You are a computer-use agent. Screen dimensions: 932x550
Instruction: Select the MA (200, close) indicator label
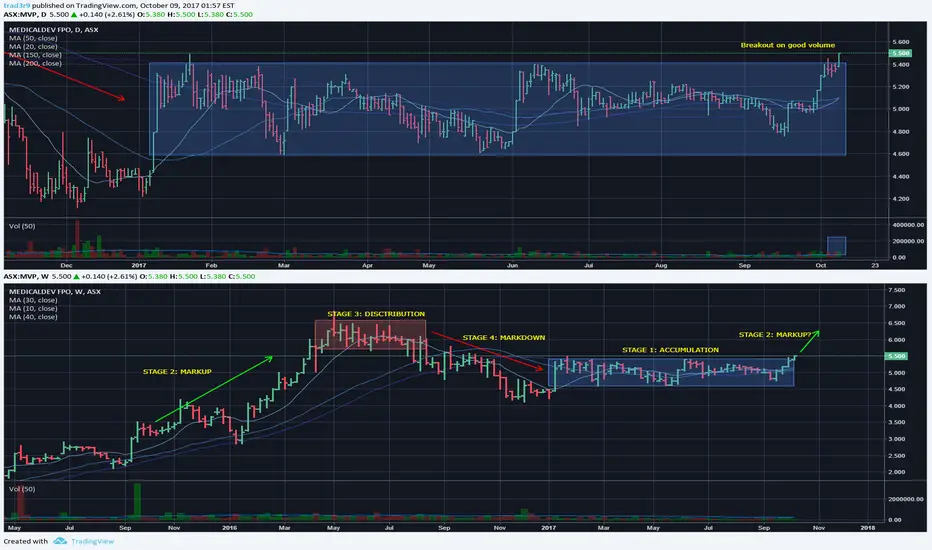coord(35,63)
